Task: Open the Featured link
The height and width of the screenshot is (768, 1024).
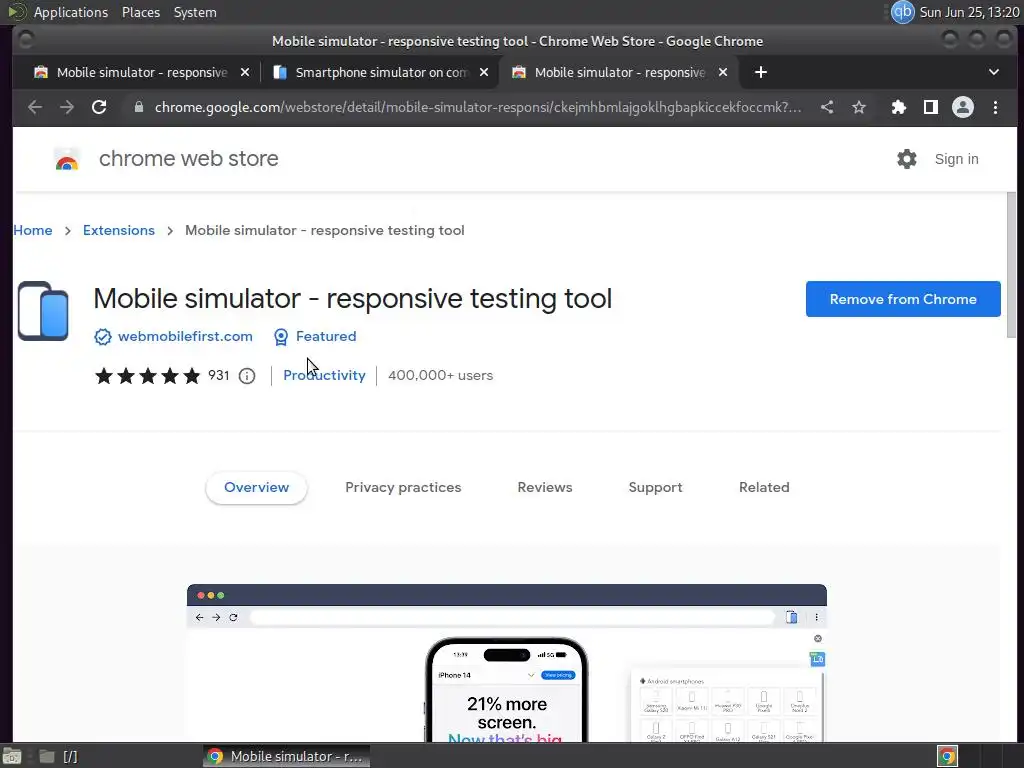Action: point(326,336)
